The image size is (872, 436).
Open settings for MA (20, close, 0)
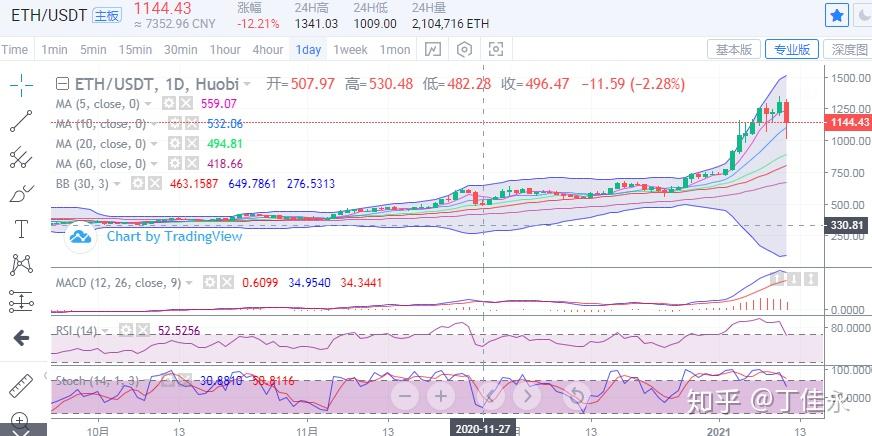tap(175, 143)
